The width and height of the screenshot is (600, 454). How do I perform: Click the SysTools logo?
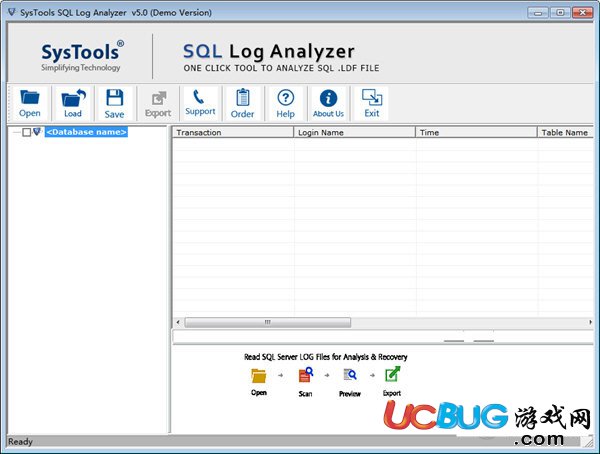click(x=82, y=56)
